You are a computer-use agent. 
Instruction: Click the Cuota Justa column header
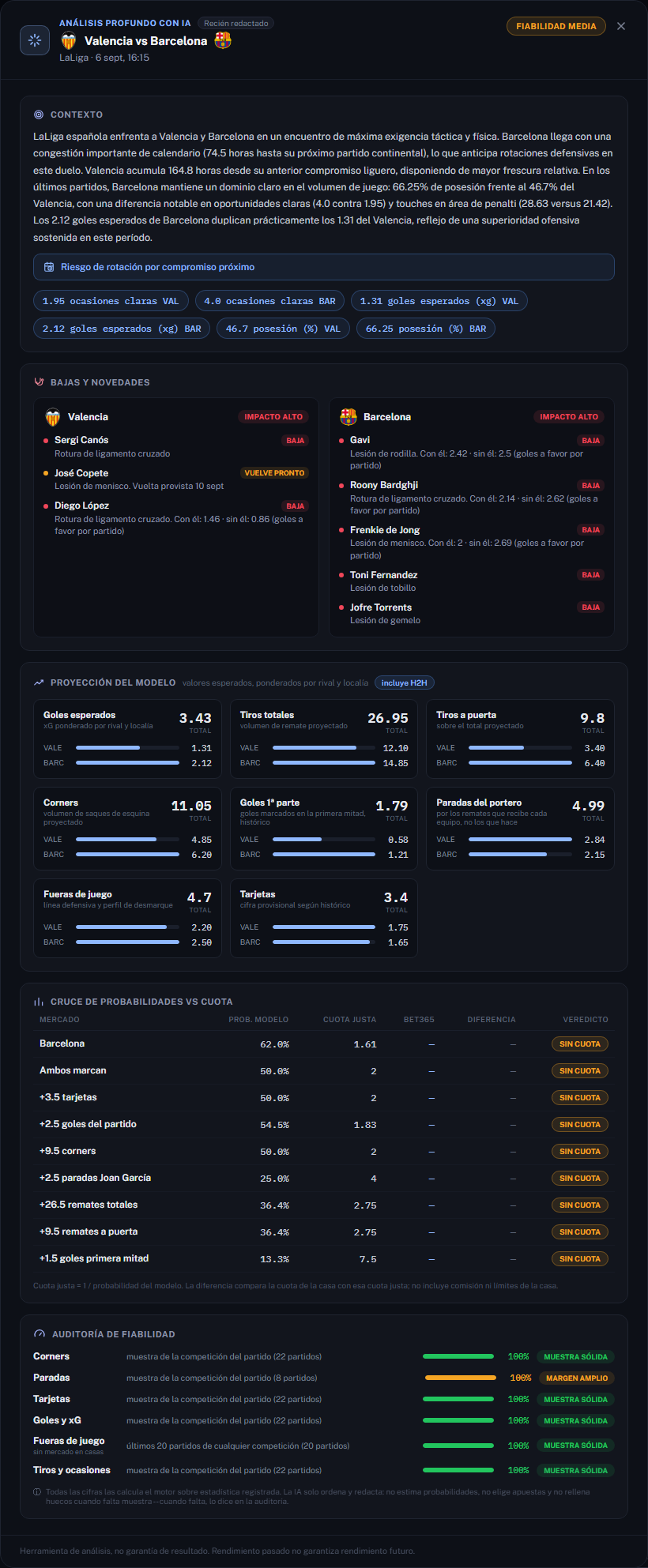tap(349, 1020)
